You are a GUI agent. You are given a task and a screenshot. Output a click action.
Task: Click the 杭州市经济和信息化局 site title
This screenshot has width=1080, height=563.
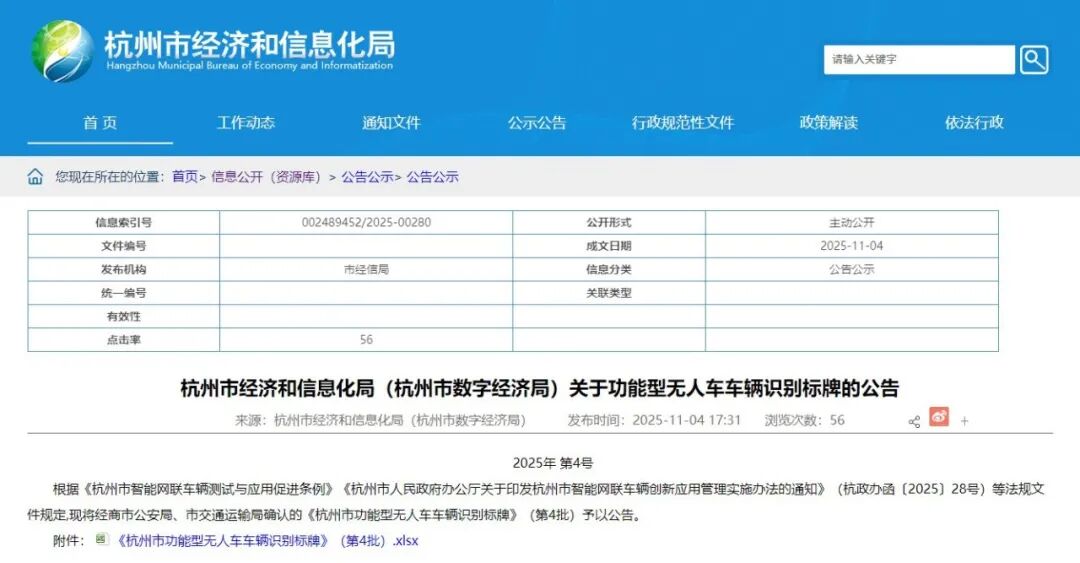click(249, 45)
